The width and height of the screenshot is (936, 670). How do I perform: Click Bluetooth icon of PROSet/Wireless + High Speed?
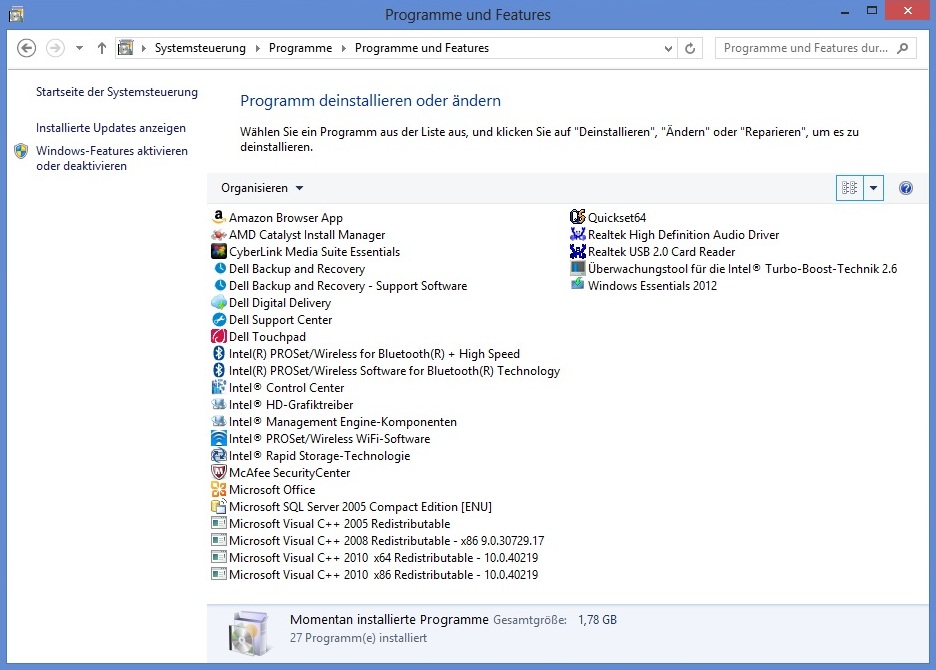coord(219,354)
